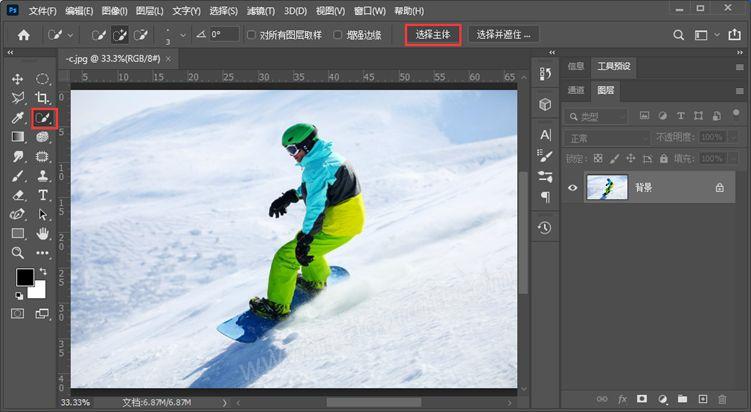Choose the New Selection brush mode
Image resolution: width=751 pixels, height=412 pixels.
coord(99,35)
